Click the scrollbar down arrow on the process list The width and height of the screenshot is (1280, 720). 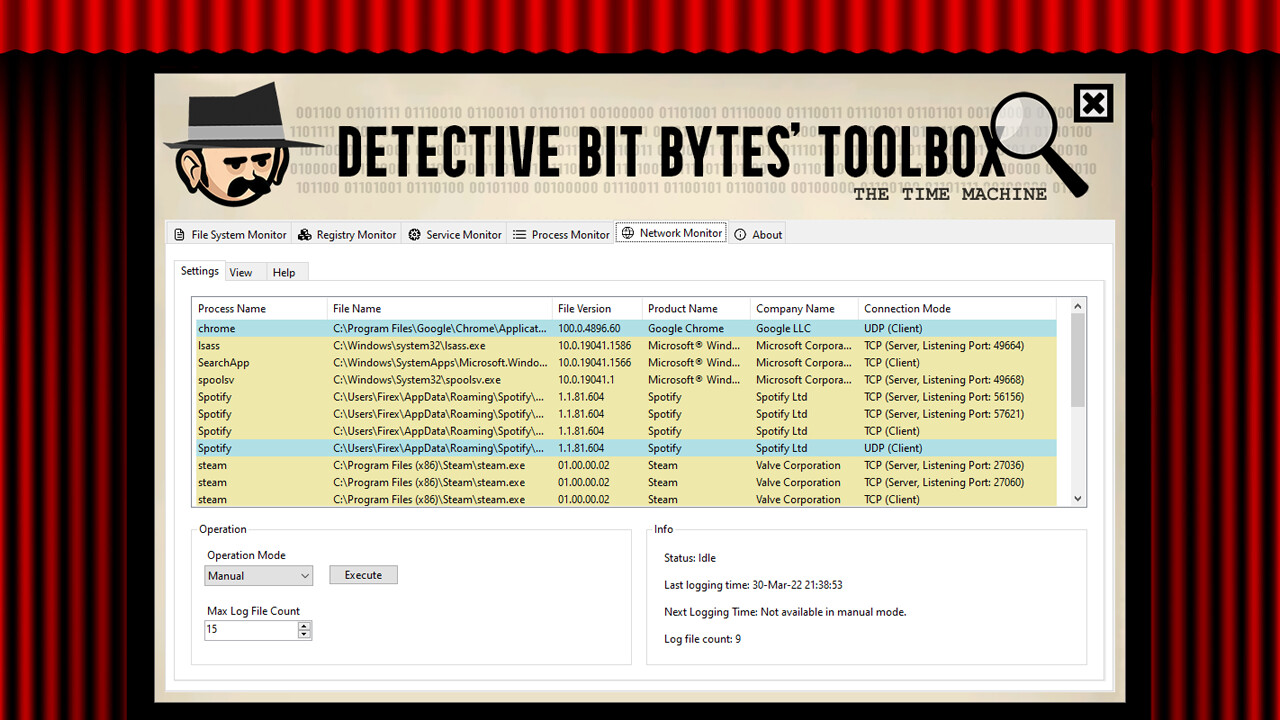pyautogui.click(x=1077, y=497)
